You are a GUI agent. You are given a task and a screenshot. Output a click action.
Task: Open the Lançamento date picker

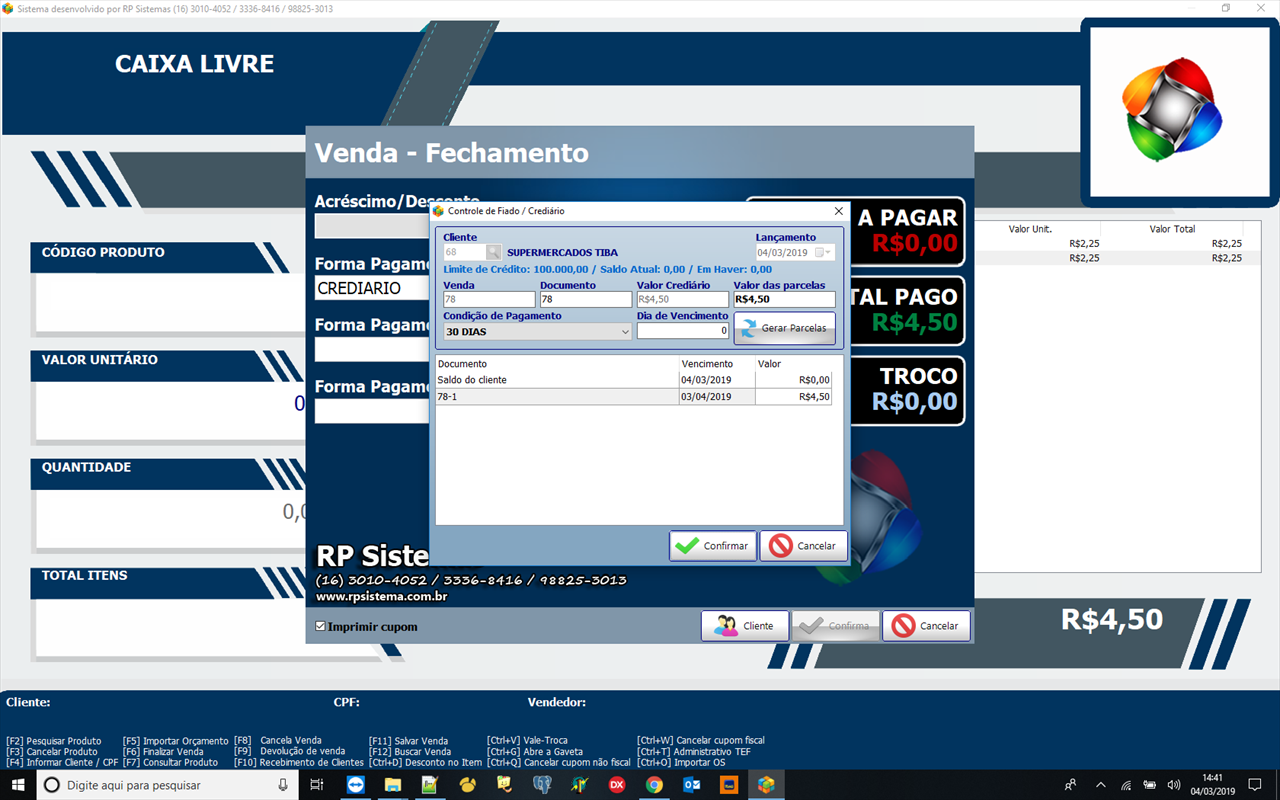(825, 253)
